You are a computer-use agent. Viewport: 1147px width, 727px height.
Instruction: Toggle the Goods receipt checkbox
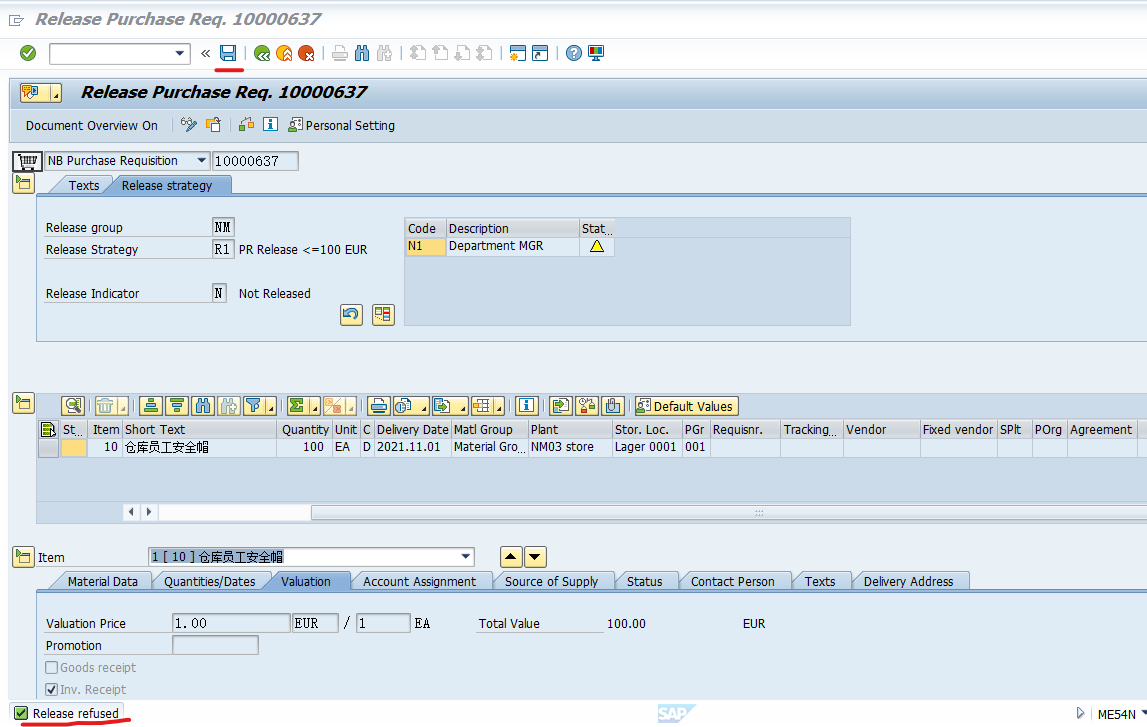coord(51,668)
